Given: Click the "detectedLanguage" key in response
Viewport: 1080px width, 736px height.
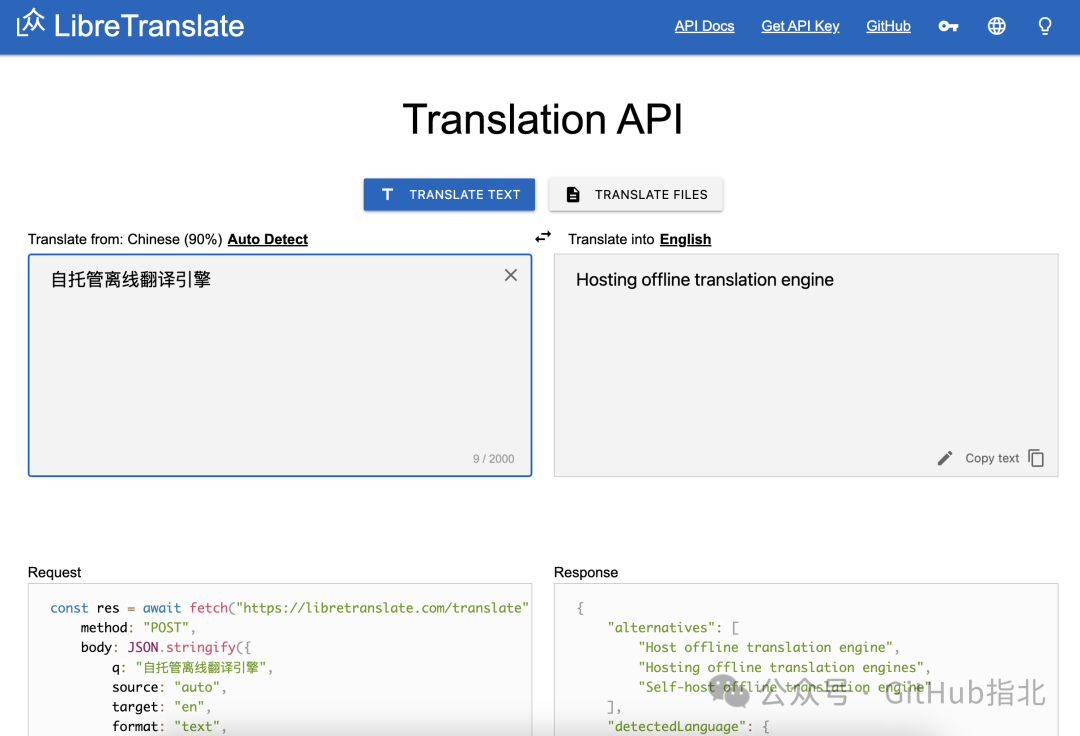Looking at the screenshot, I should pos(679,727).
